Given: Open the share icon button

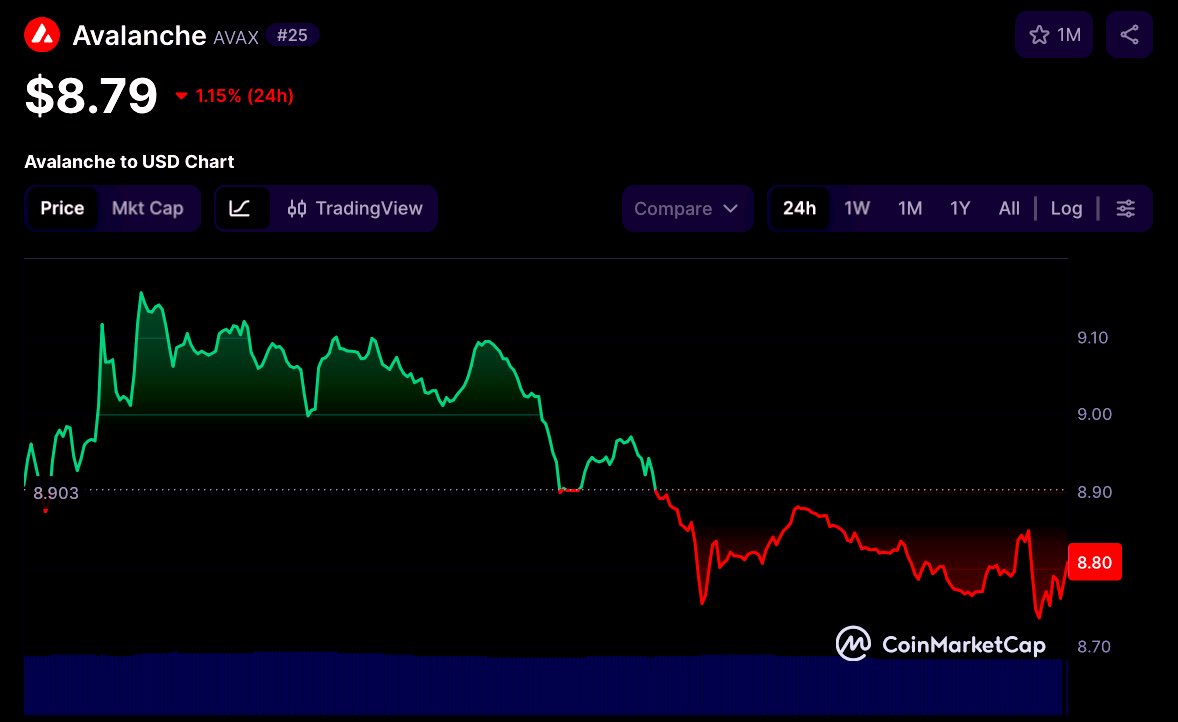Looking at the screenshot, I should (1129, 35).
